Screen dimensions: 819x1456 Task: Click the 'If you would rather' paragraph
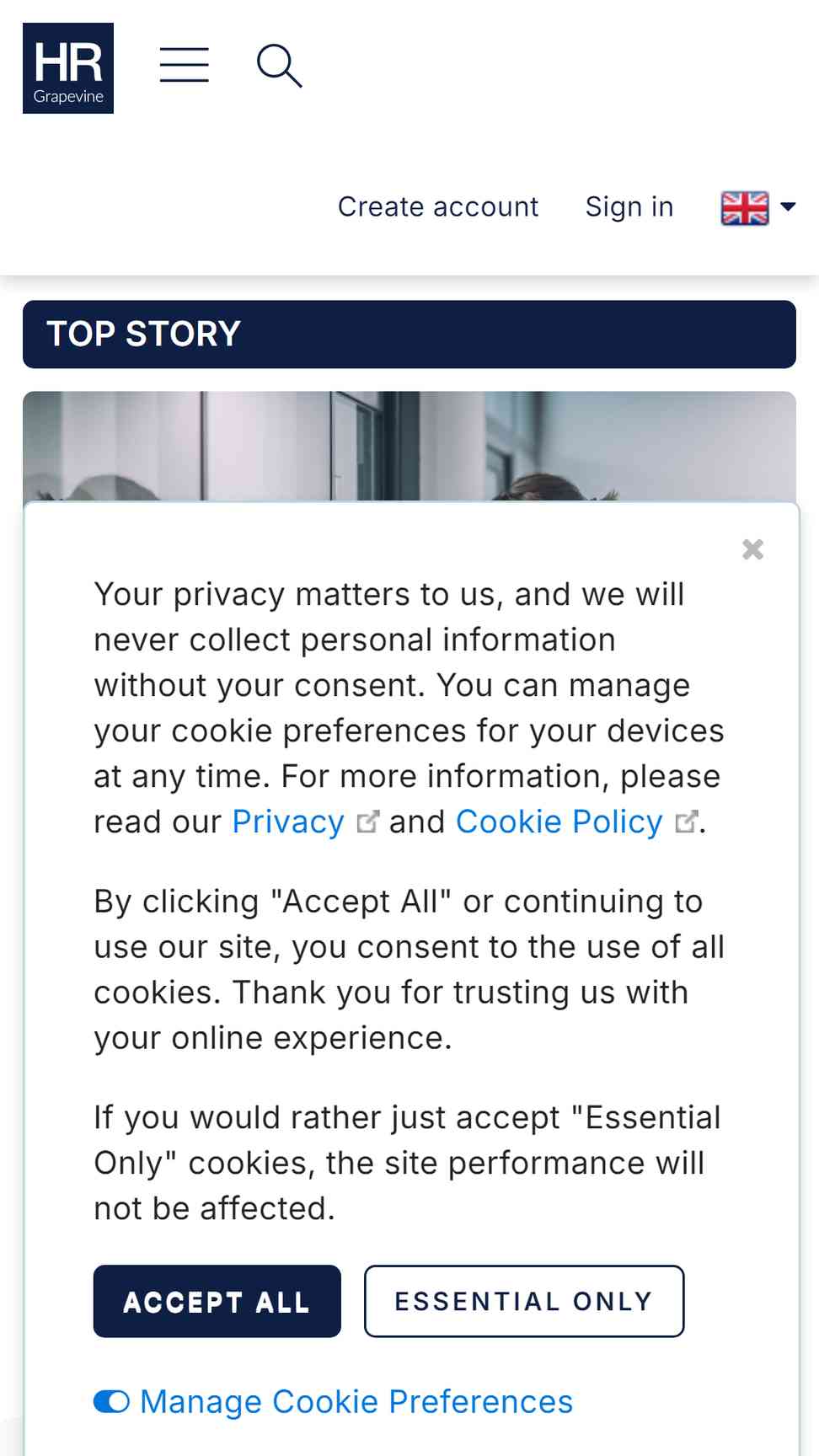click(x=408, y=1163)
